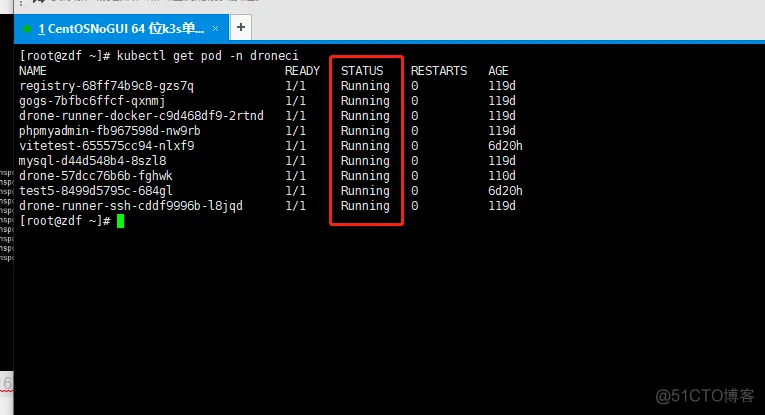This screenshot has height=415, width=765.
Task: Click the 110d age of drone-57dcc76b6b pod
Action: click(502, 176)
